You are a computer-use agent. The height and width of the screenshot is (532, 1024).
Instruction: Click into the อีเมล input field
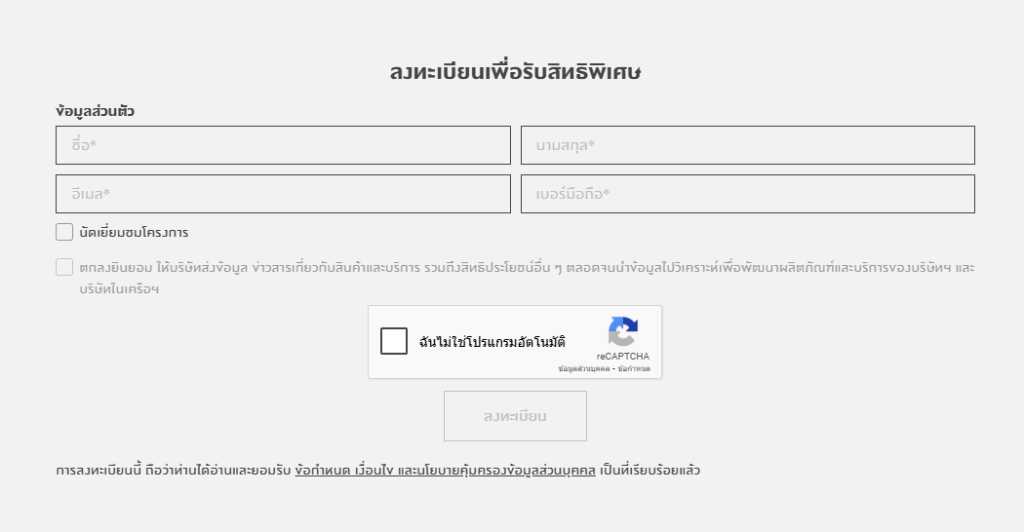(x=283, y=194)
